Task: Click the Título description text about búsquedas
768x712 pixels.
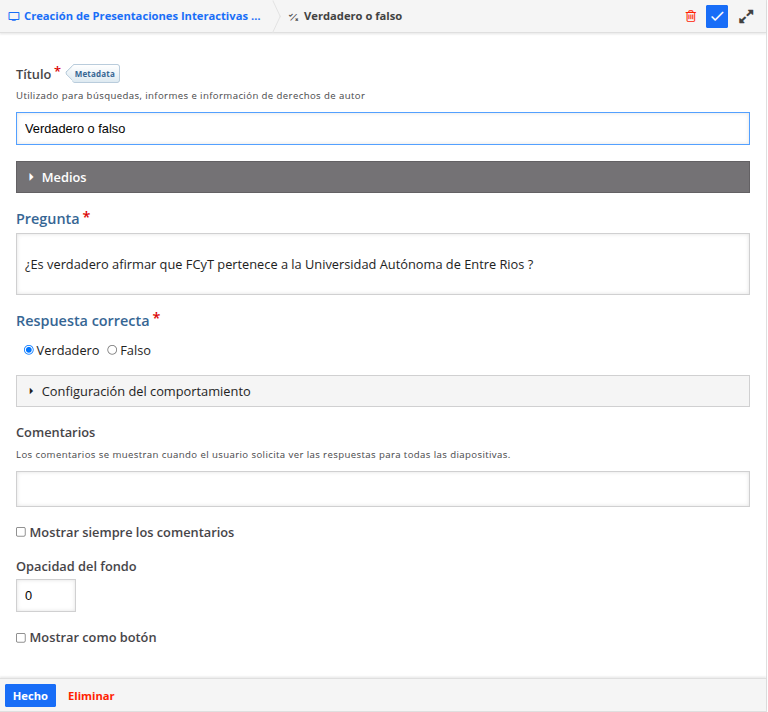Action: click(x=190, y=95)
